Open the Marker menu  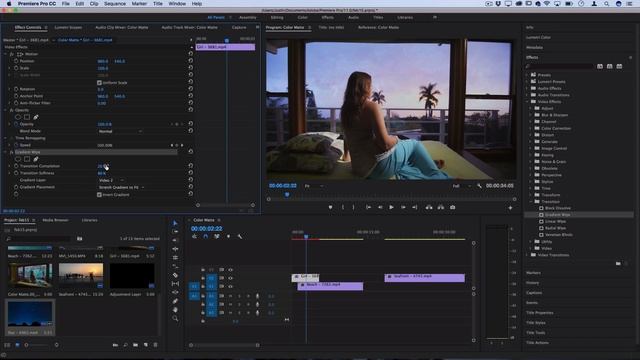pos(139,4)
